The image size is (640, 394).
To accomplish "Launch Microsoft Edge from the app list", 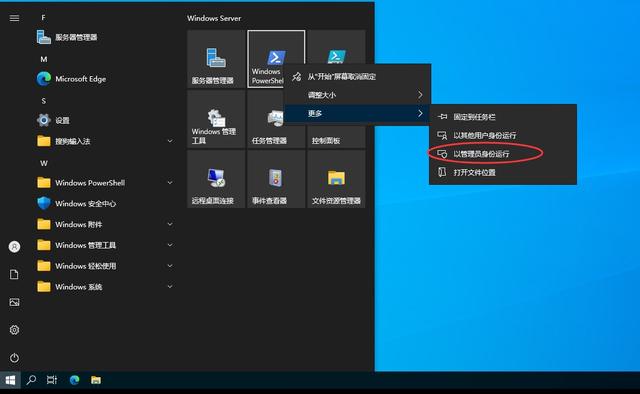I will coord(105,79).
